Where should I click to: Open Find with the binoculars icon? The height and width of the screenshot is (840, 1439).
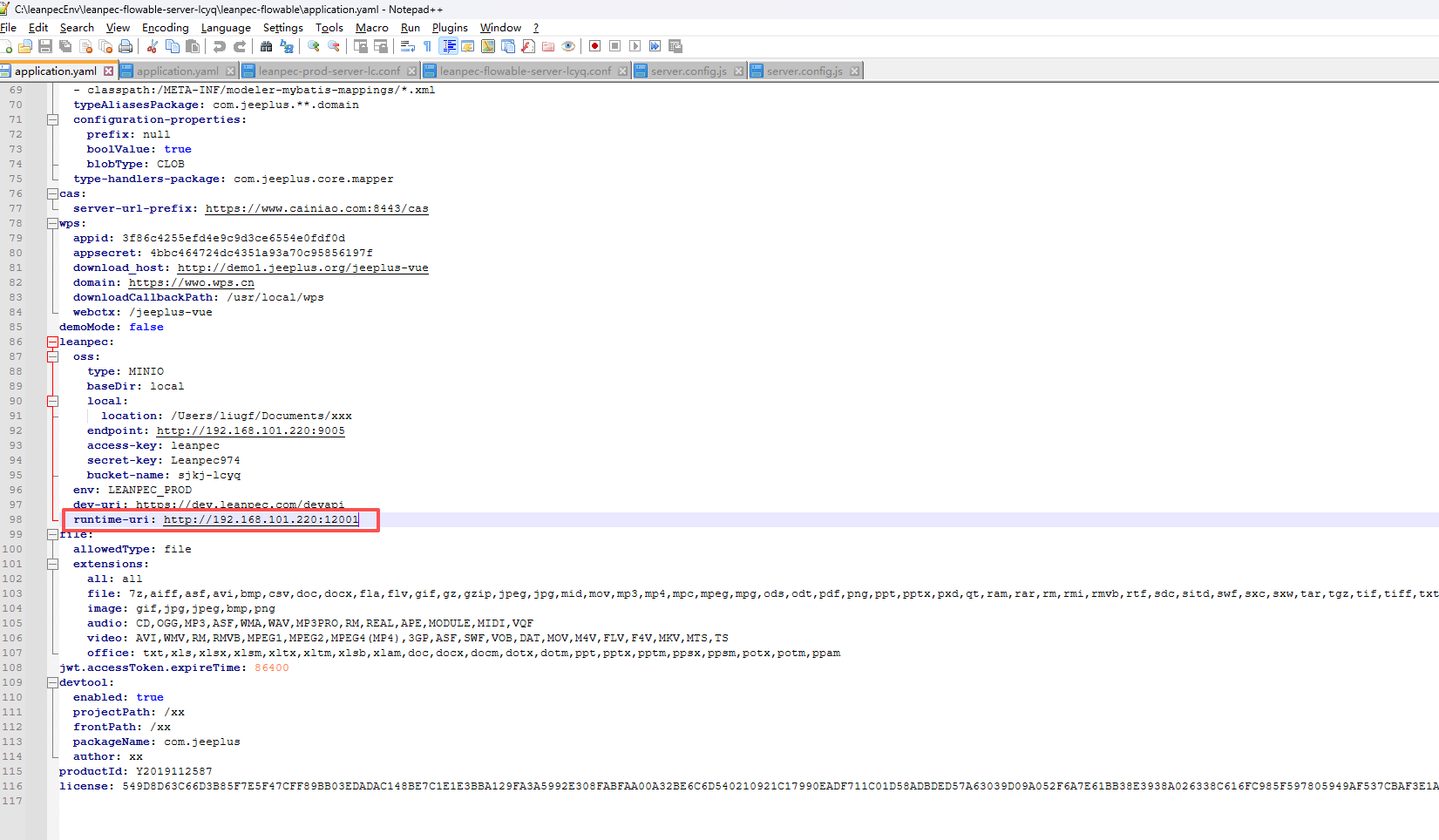[x=266, y=46]
